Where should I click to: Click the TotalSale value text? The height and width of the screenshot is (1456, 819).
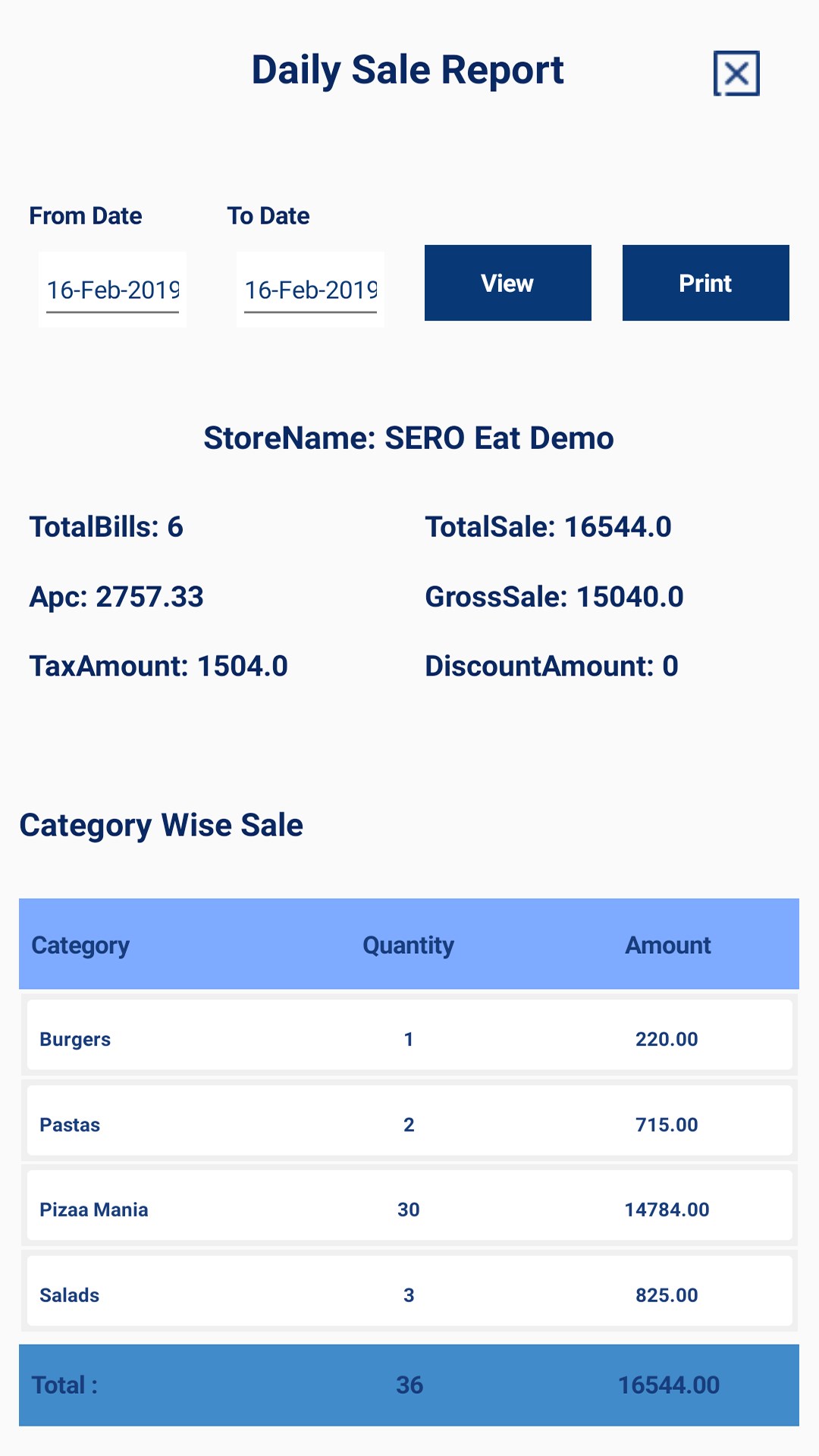pos(548,527)
